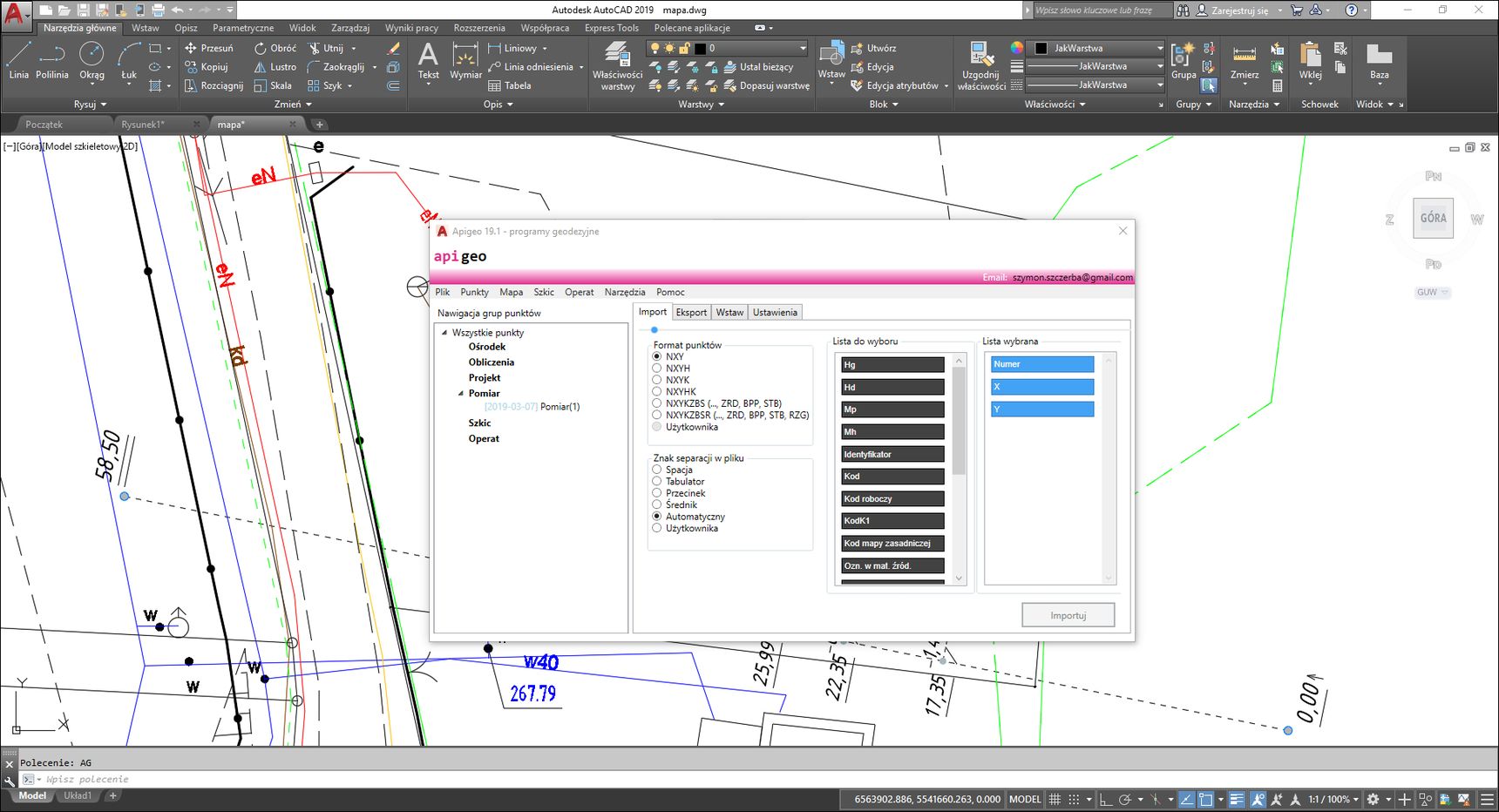Switch to the Eksport tab

(691, 312)
